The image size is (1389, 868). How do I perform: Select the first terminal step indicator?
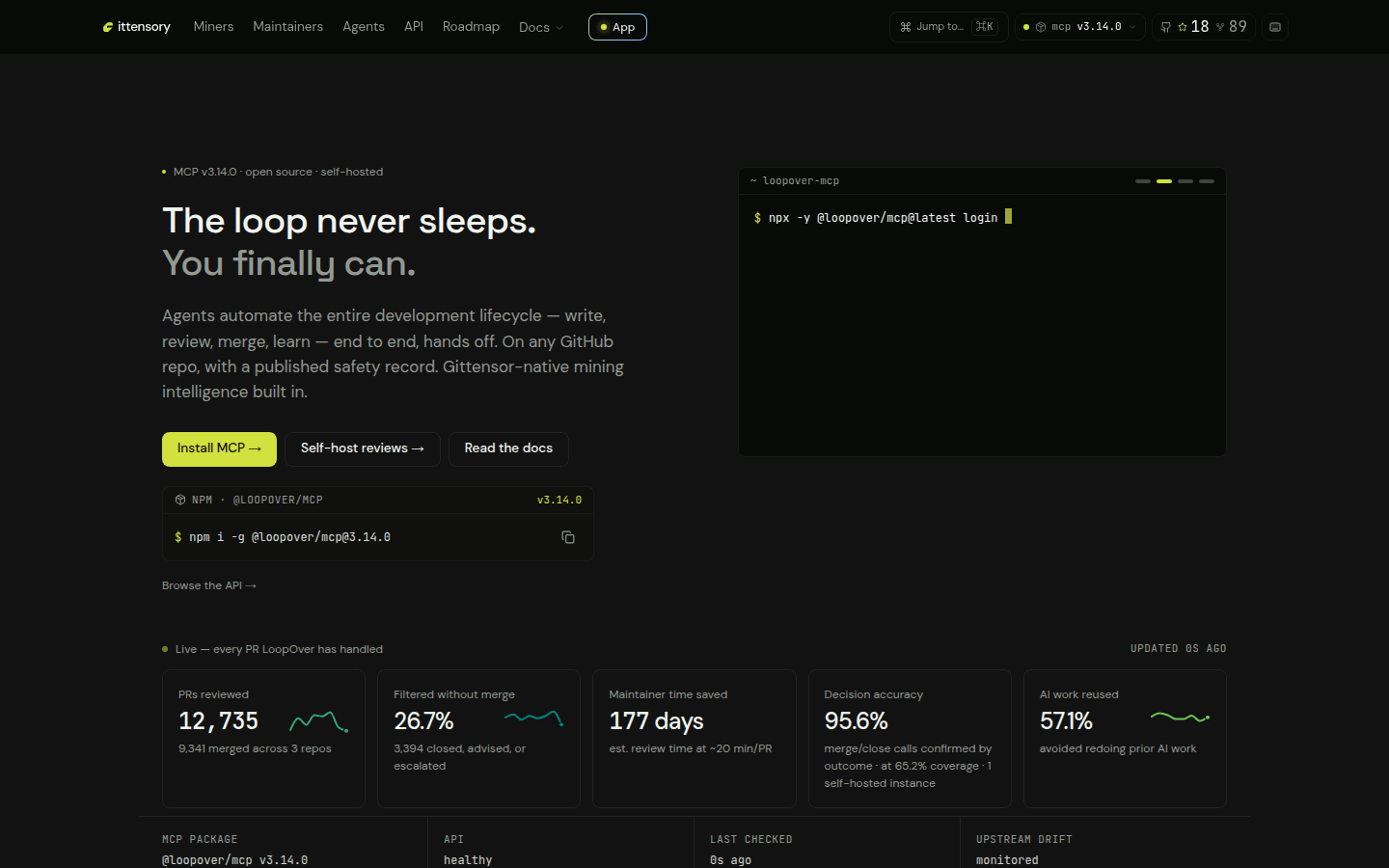click(x=1143, y=181)
